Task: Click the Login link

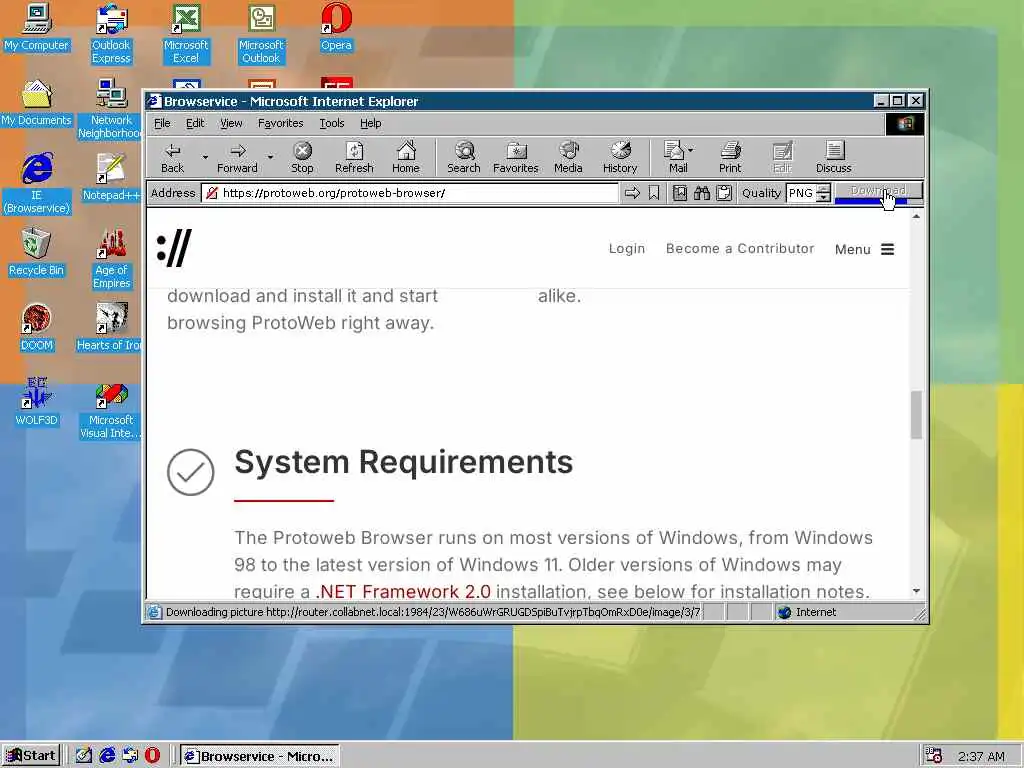Action: click(x=626, y=249)
